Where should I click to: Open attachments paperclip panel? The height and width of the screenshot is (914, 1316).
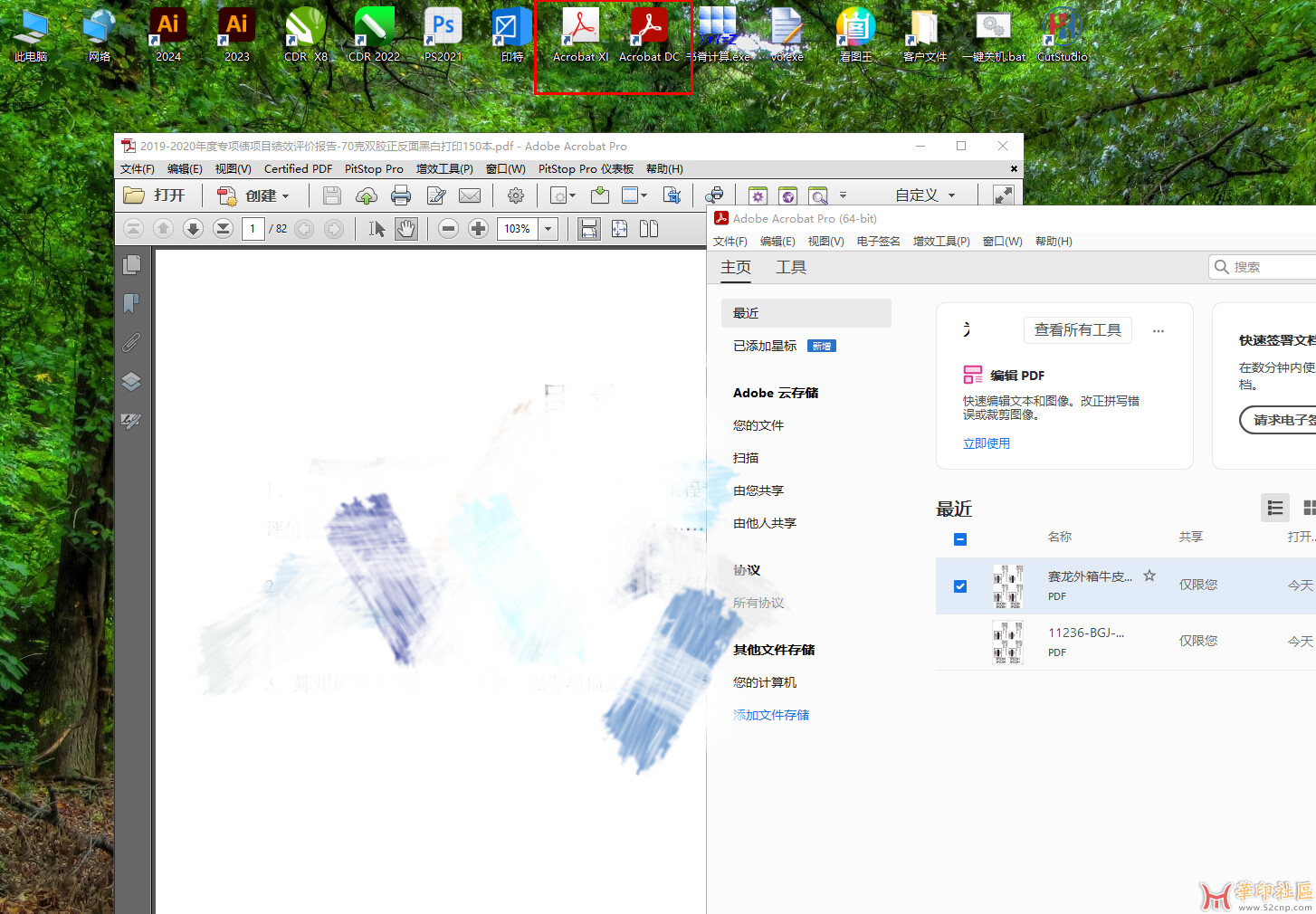pyautogui.click(x=131, y=342)
